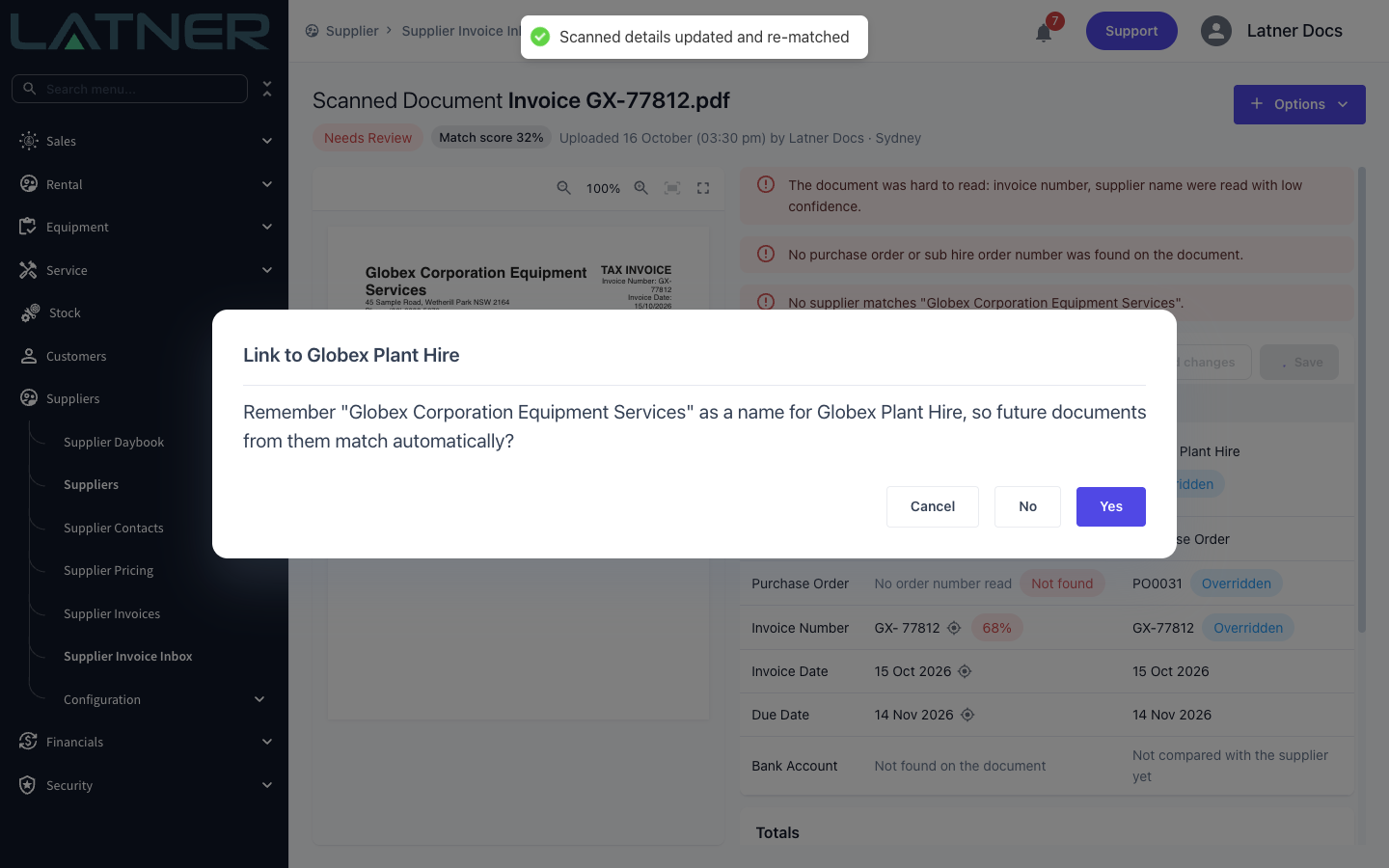Open Supplier Contacts menu item

pos(114,528)
